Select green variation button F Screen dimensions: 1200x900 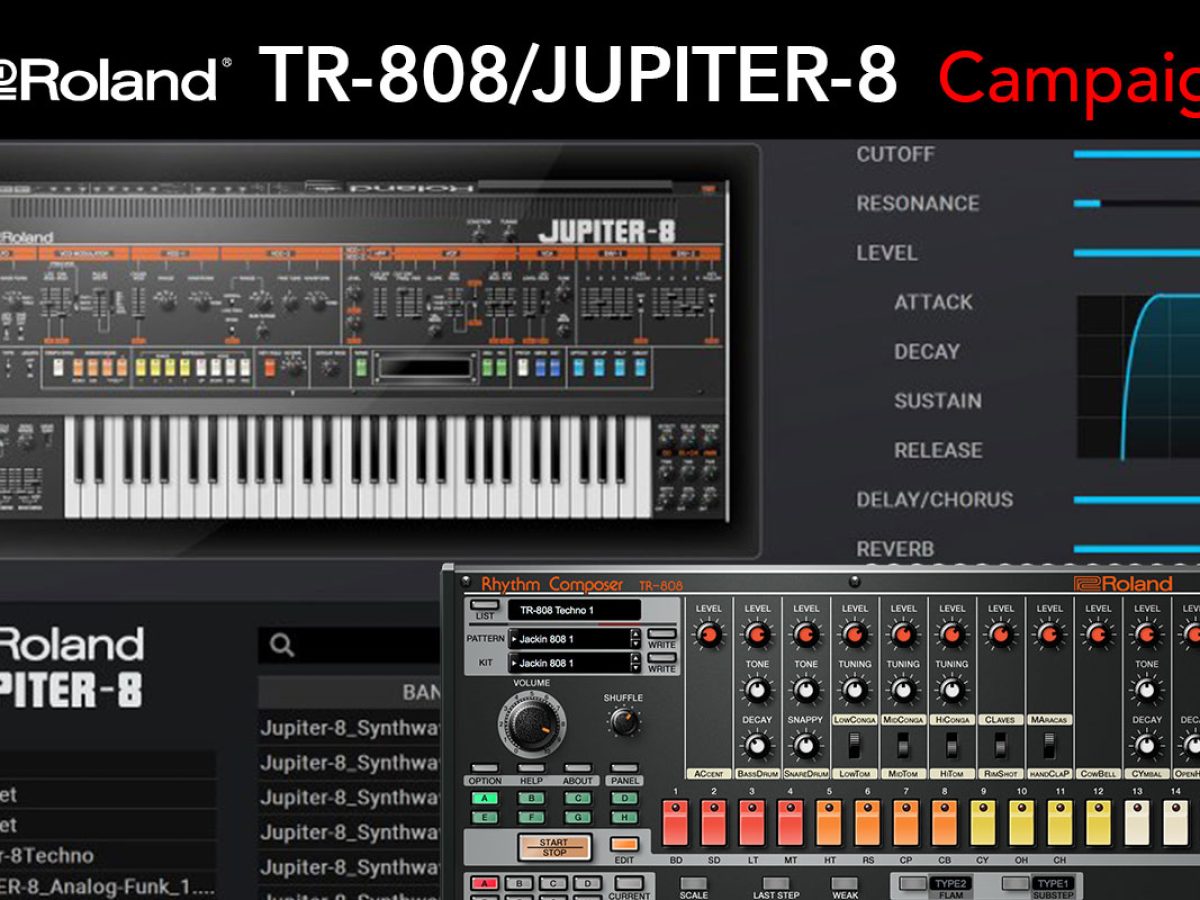[531, 816]
